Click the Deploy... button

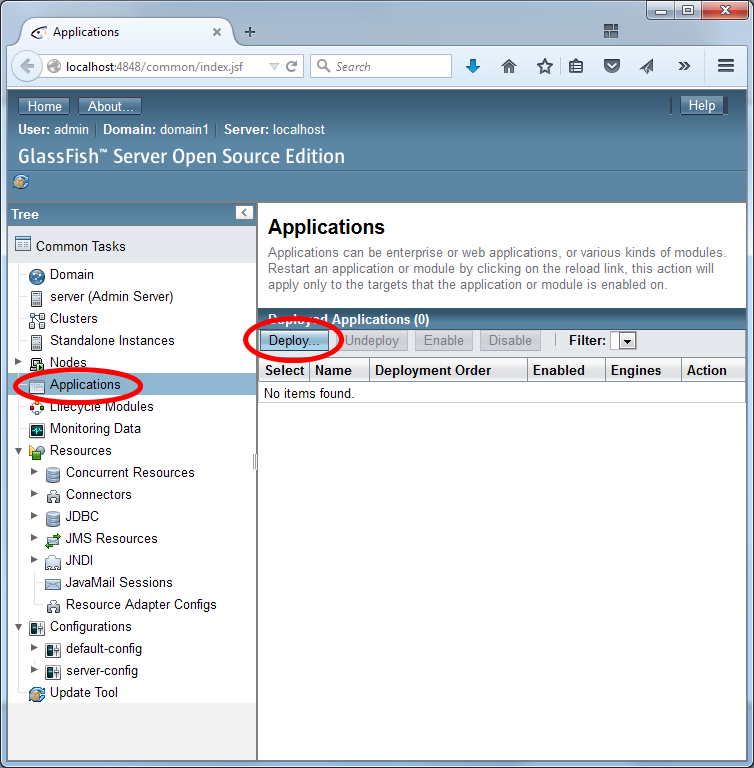296,341
